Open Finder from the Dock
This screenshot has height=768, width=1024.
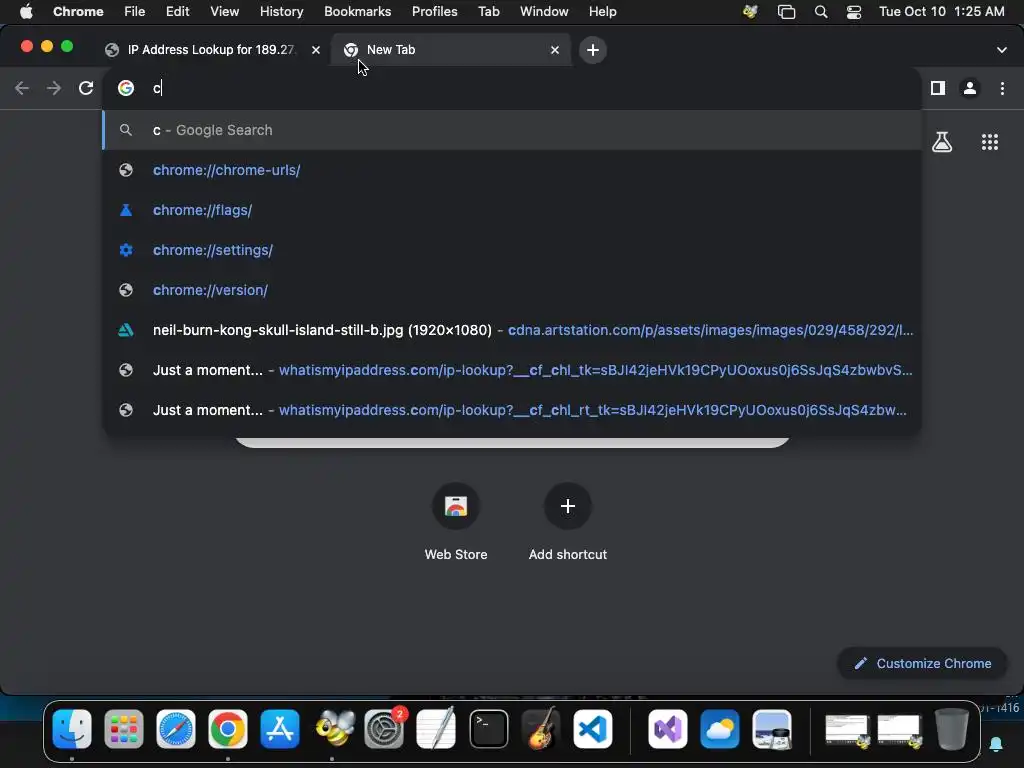click(x=72, y=729)
